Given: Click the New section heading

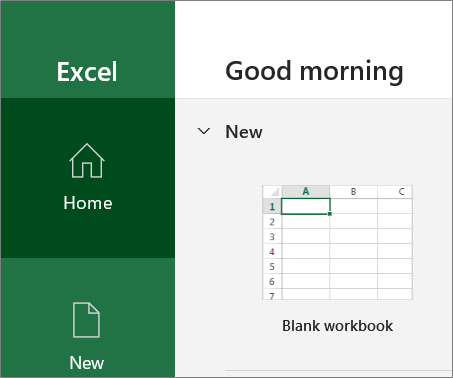Looking at the screenshot, I should pyautogui.click(x=244, y=132).
